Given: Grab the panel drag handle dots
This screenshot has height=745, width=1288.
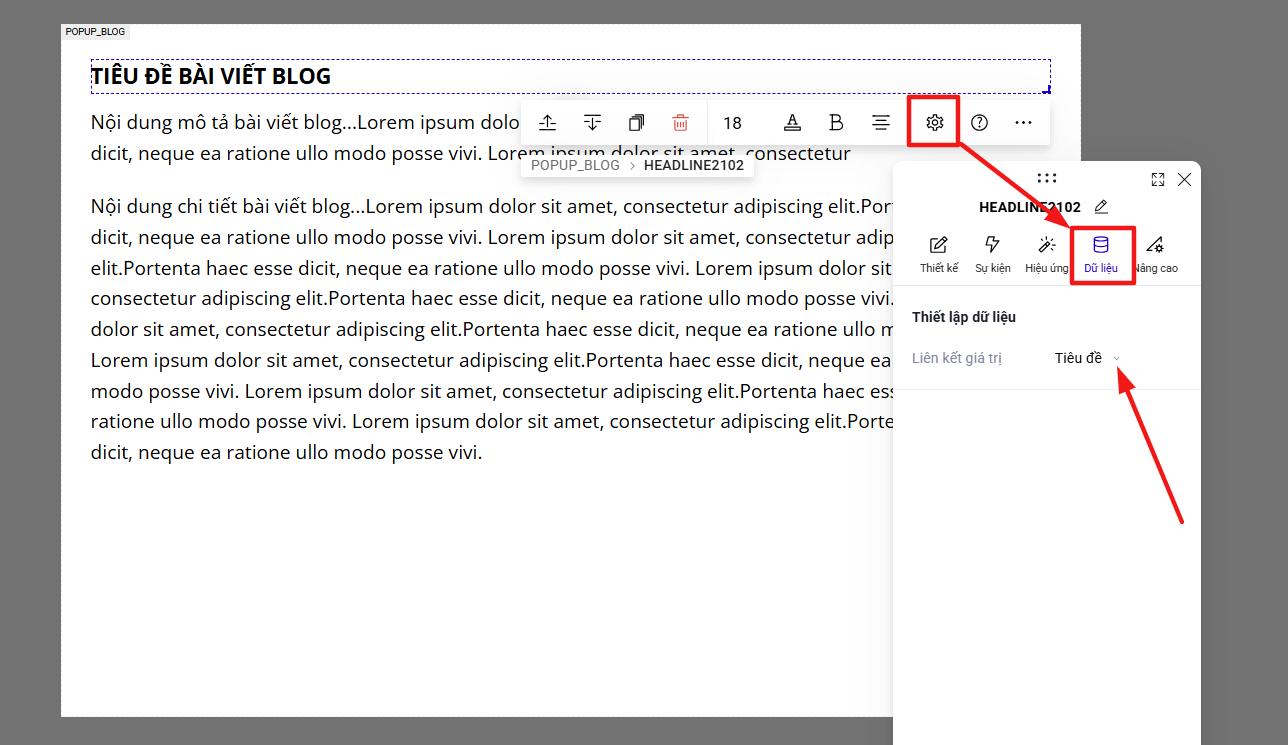Looking at the screenshot, I should [1047, 178].
